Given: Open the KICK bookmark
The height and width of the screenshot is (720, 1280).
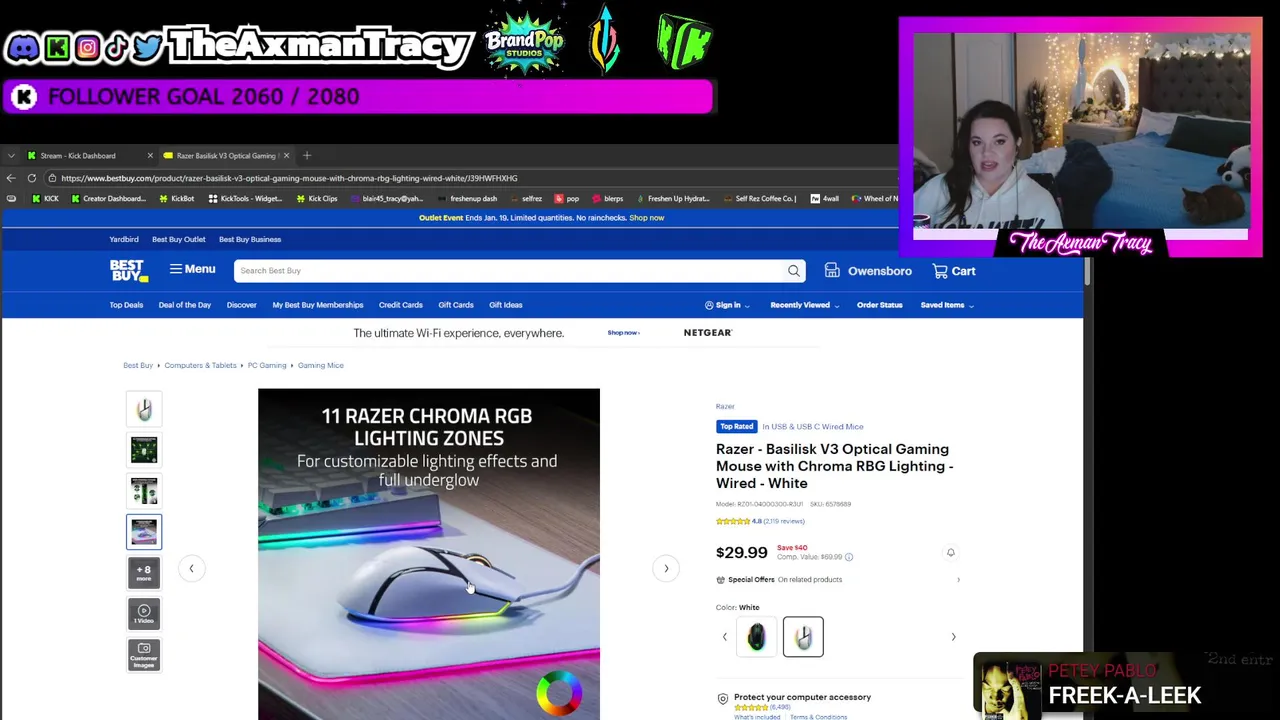Looking at the screenshot, I should 44,198.
